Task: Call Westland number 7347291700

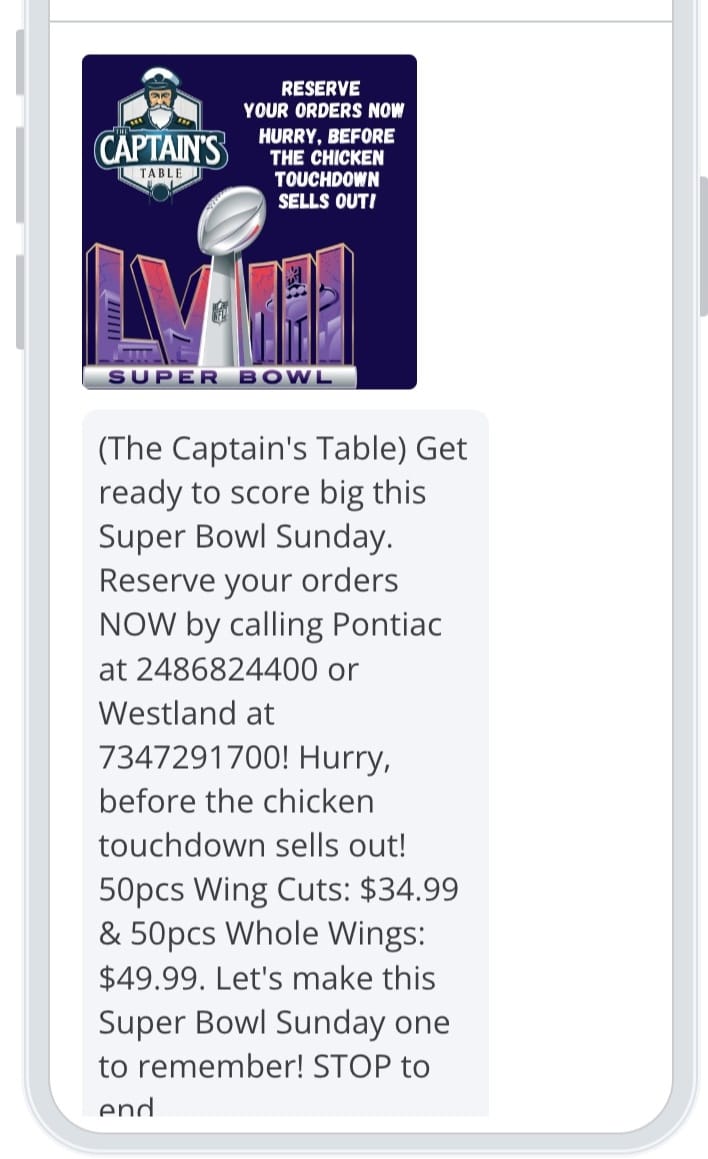Action: point(194,757)
